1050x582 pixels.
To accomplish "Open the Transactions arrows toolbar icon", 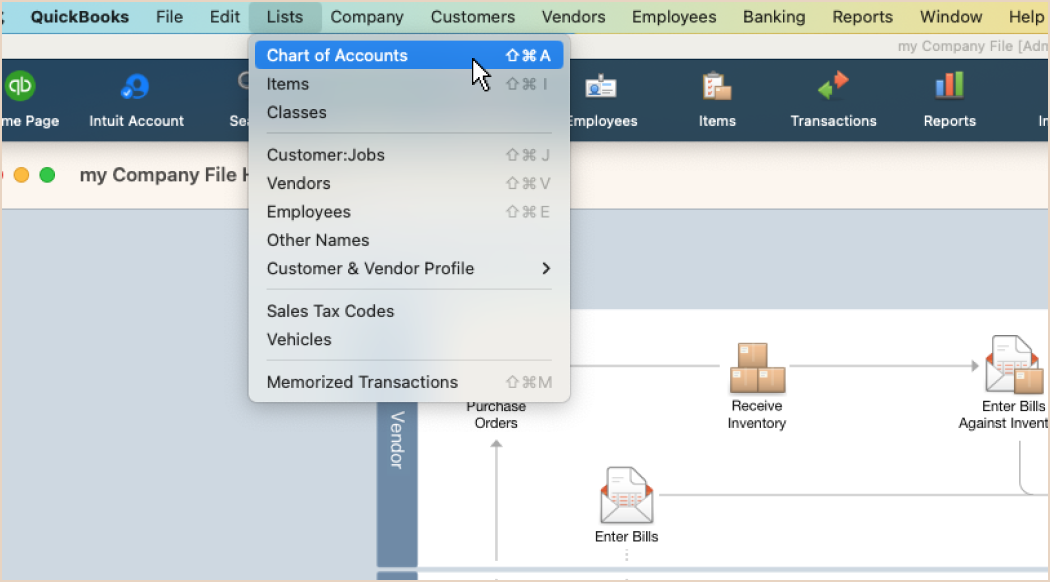I will click(x=833, y=87).
